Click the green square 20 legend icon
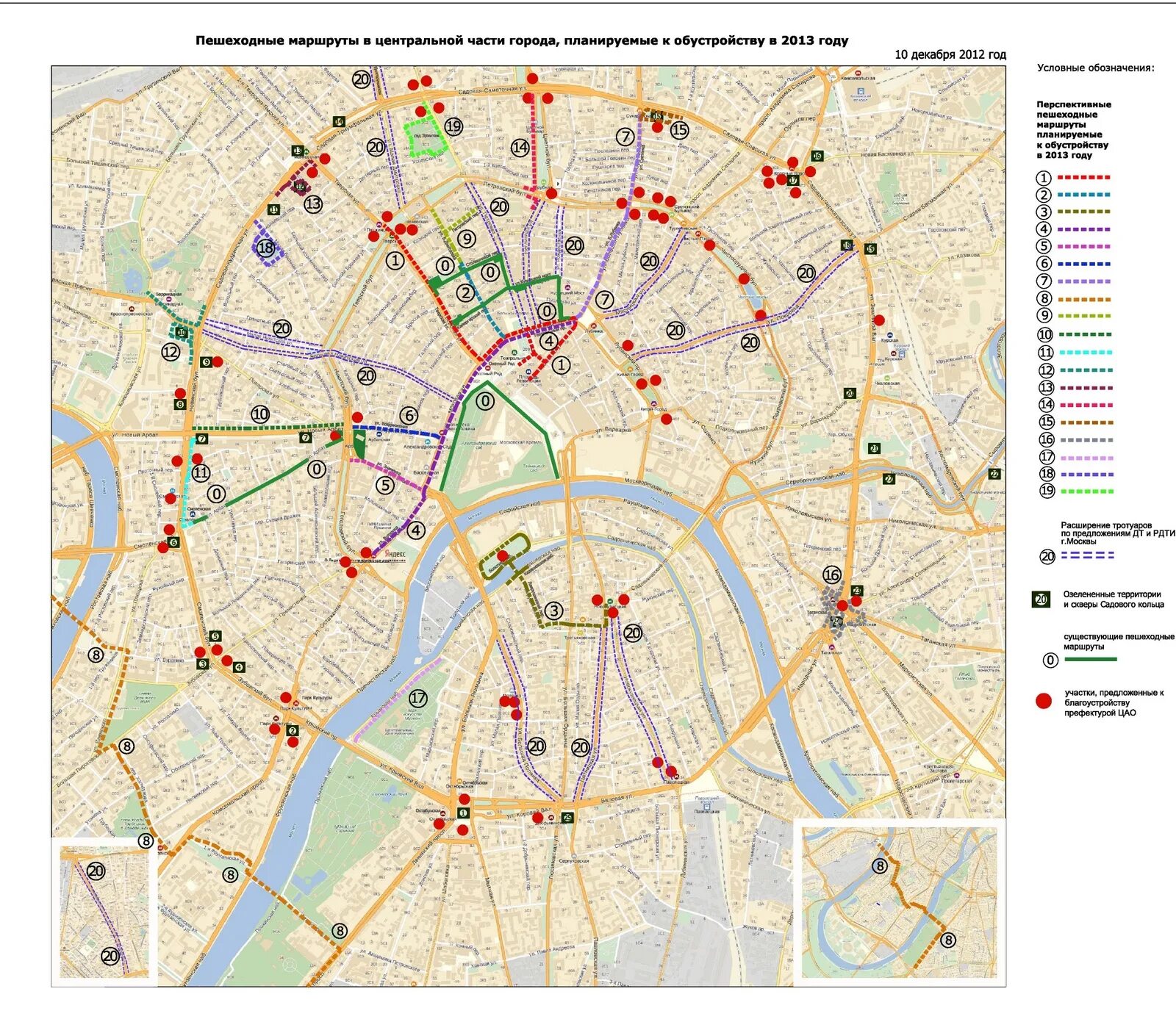Viewport: 1176px width, 1019px height. tap(1041, 599)
